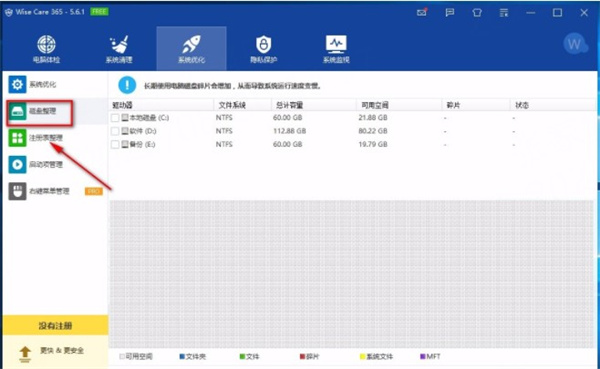Select 系统优化 gear item in sidebar
The width and height of the screenshot is (600, 369).
point(54,84)
